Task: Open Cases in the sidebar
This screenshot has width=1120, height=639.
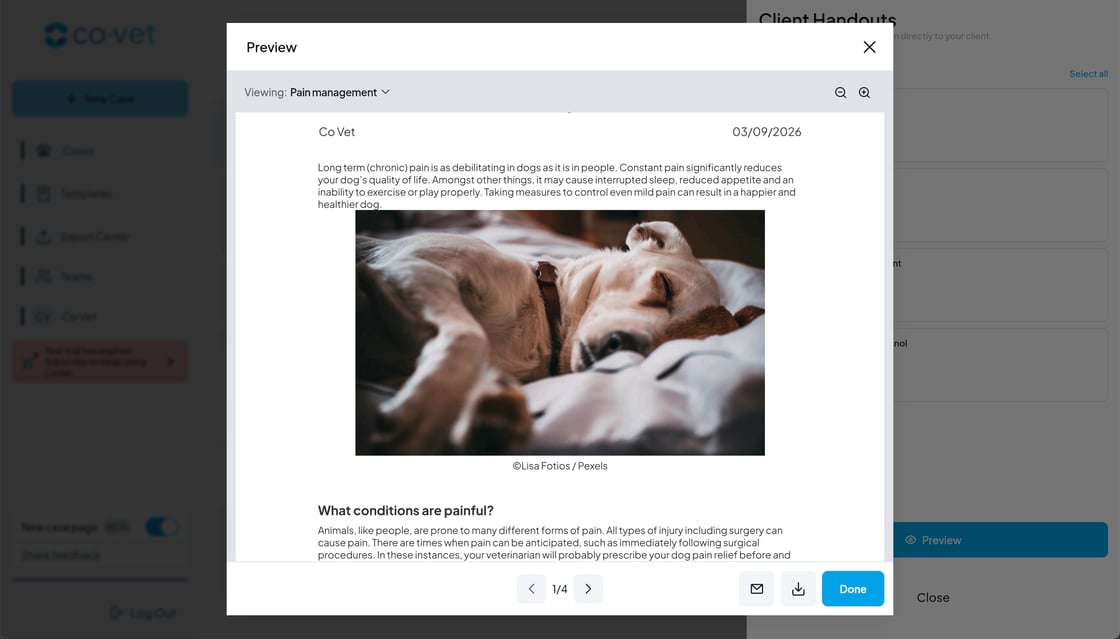Action: coord(78,151)
